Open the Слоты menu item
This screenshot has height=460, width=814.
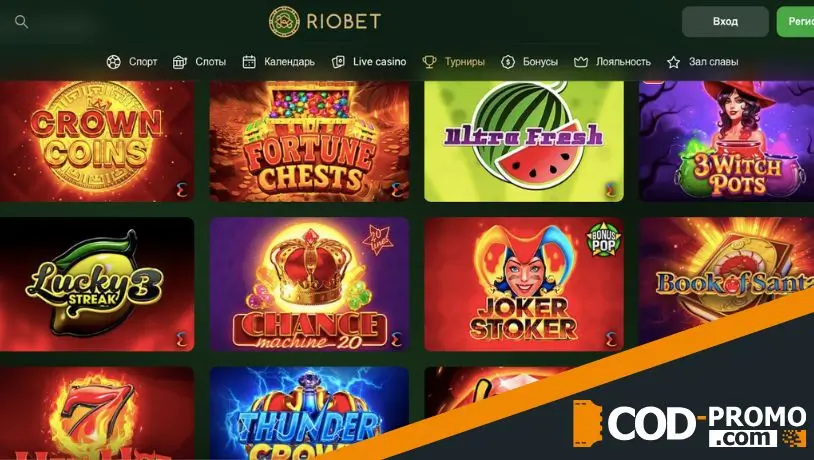[210, 62]
